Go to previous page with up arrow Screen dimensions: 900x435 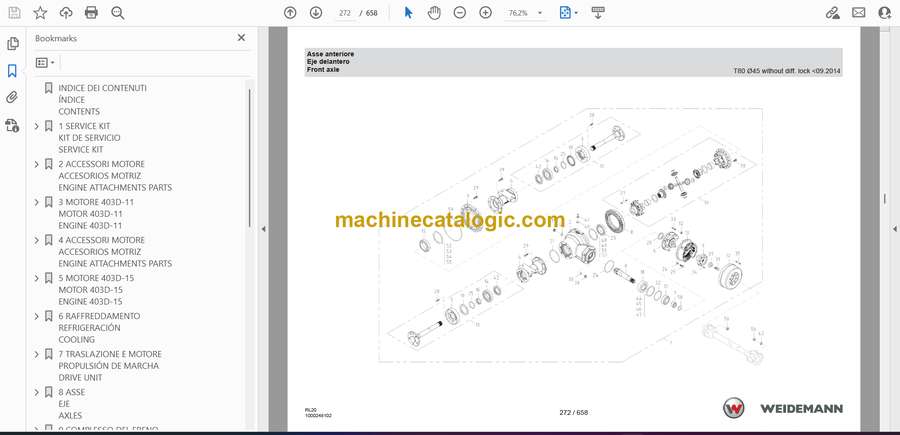[290, 13]
